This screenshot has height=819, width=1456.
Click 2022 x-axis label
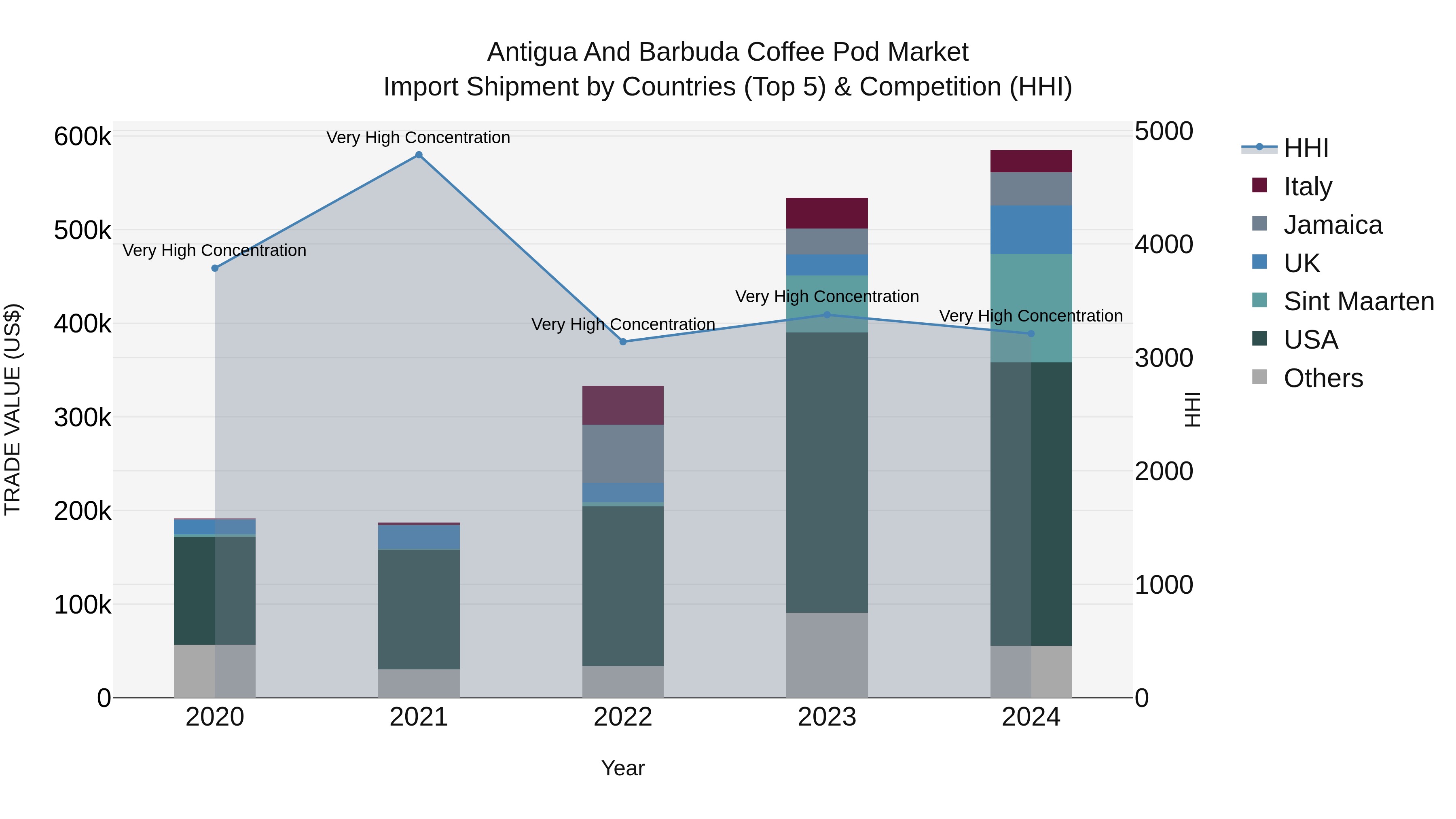pyautogui.click(x=623, y=717)
